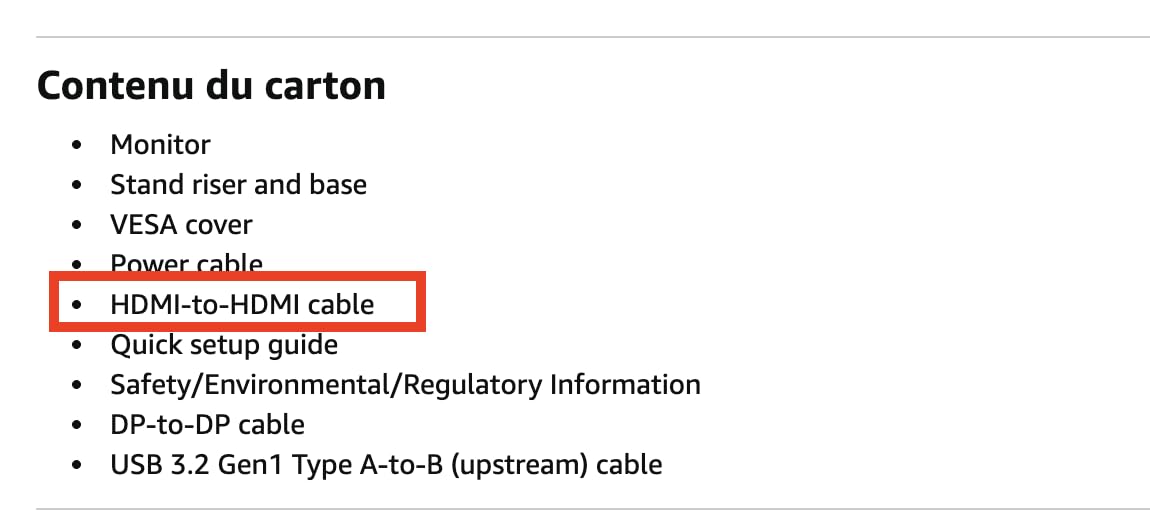Select the "DP-to-DP cable" entry
This screenshot has width=1150, height=528.
click(207, 425)
